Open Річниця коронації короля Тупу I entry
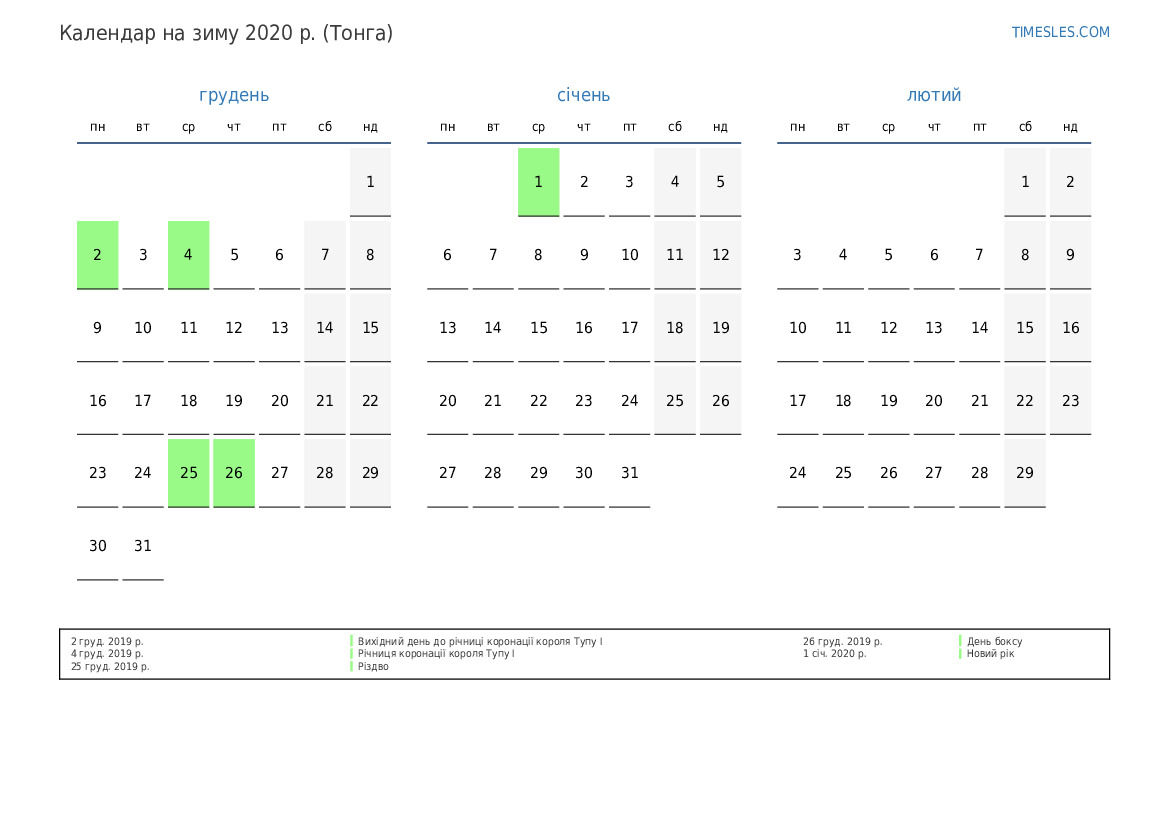Image resolution: width=1169 pixels, height=827 pixels. coord(436,654)
